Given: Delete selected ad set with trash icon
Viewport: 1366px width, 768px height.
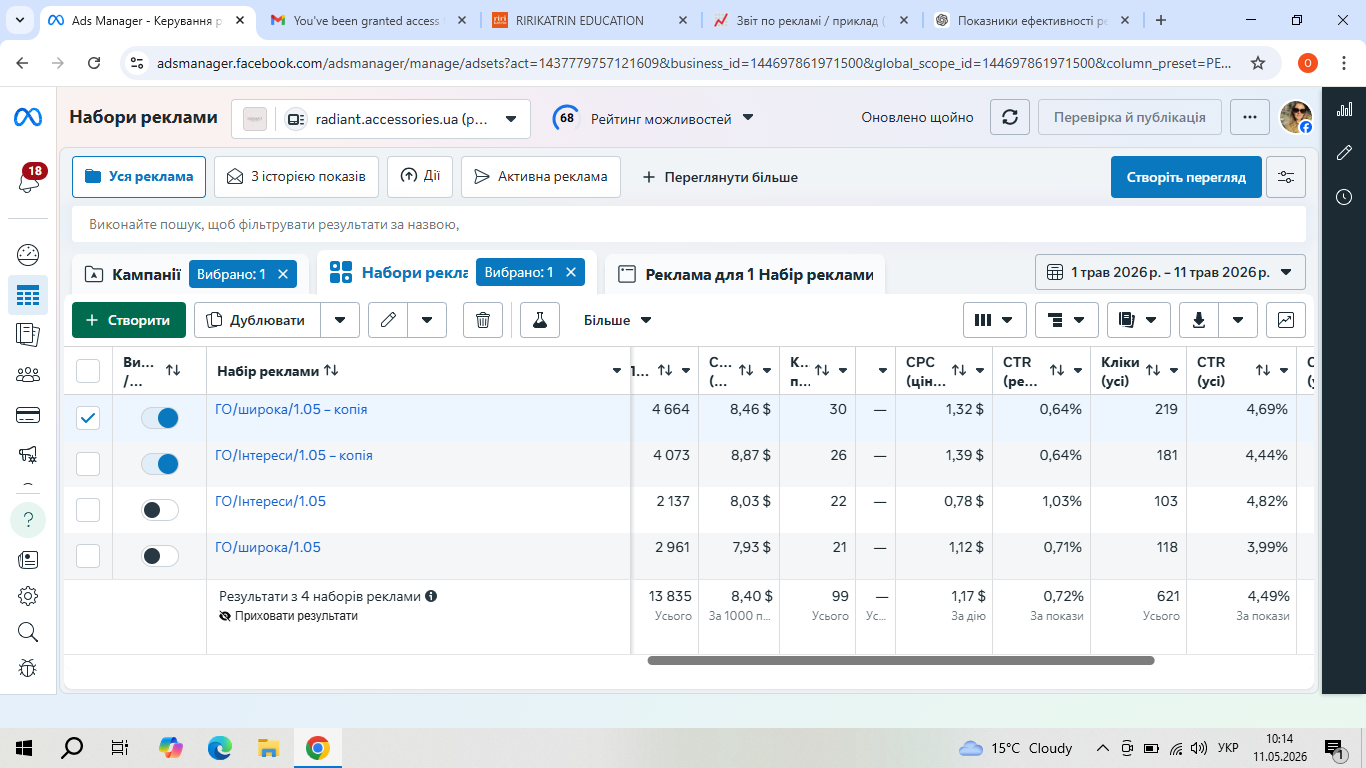Looking at the screenshot, I should point(482,320).
